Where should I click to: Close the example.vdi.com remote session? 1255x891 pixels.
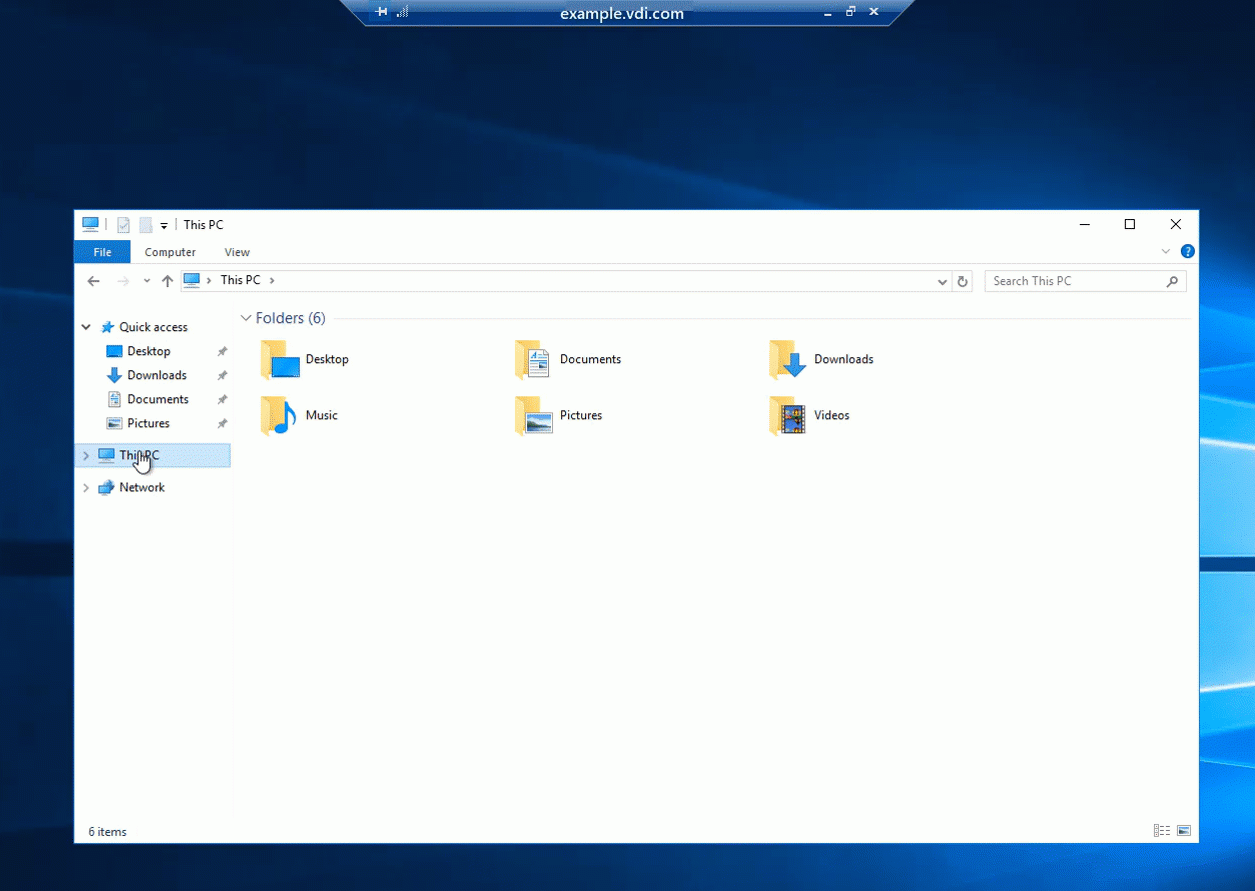point(874,12)
